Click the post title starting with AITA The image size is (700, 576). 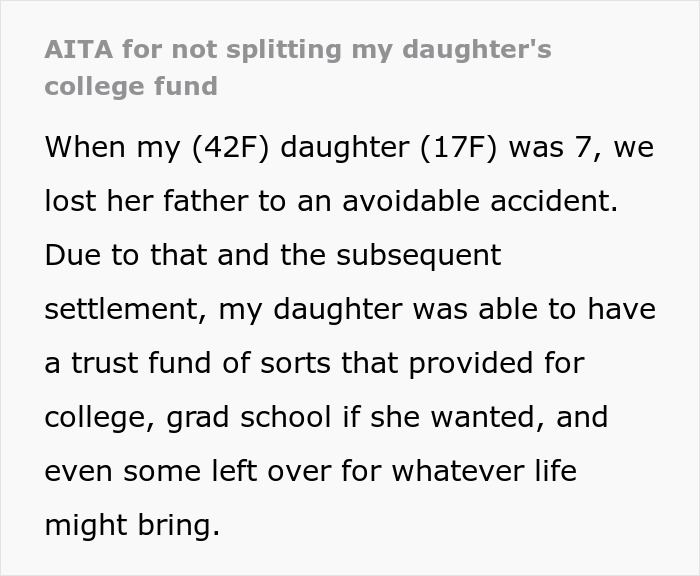pos(297,49)
